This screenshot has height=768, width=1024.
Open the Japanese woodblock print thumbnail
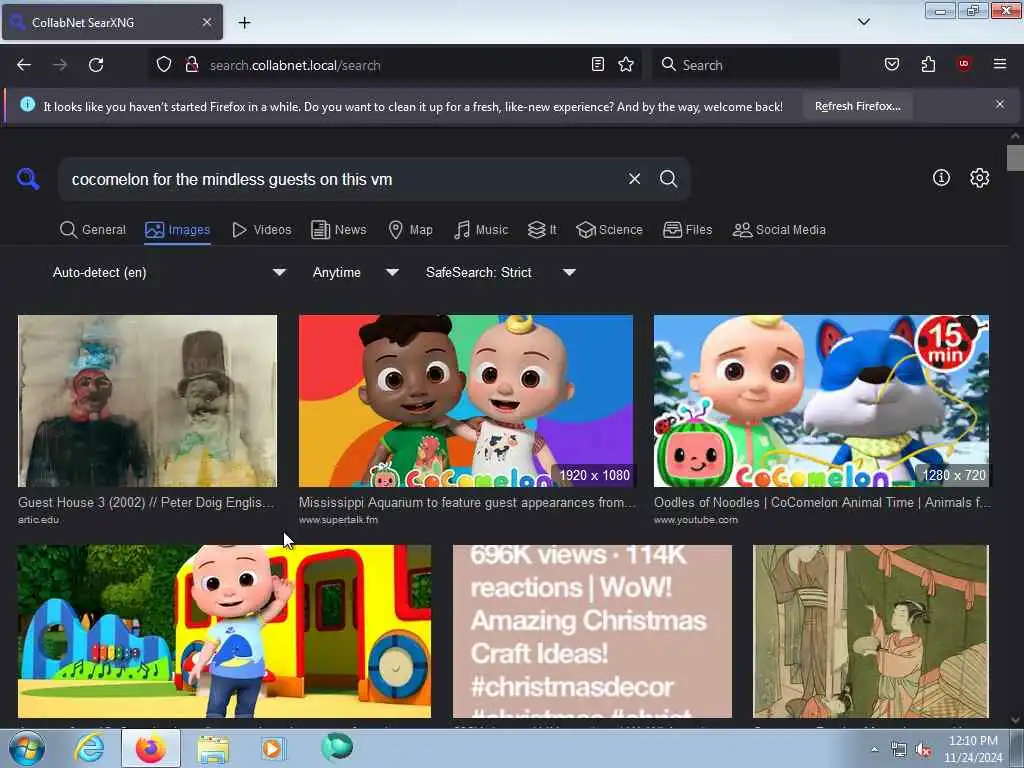click(x=871, y=632)
